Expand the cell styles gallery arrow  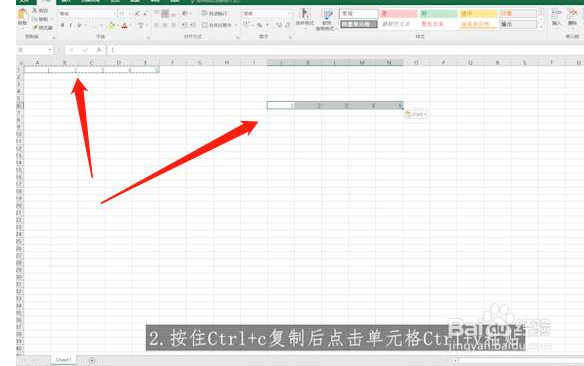[x=541, y=27]
